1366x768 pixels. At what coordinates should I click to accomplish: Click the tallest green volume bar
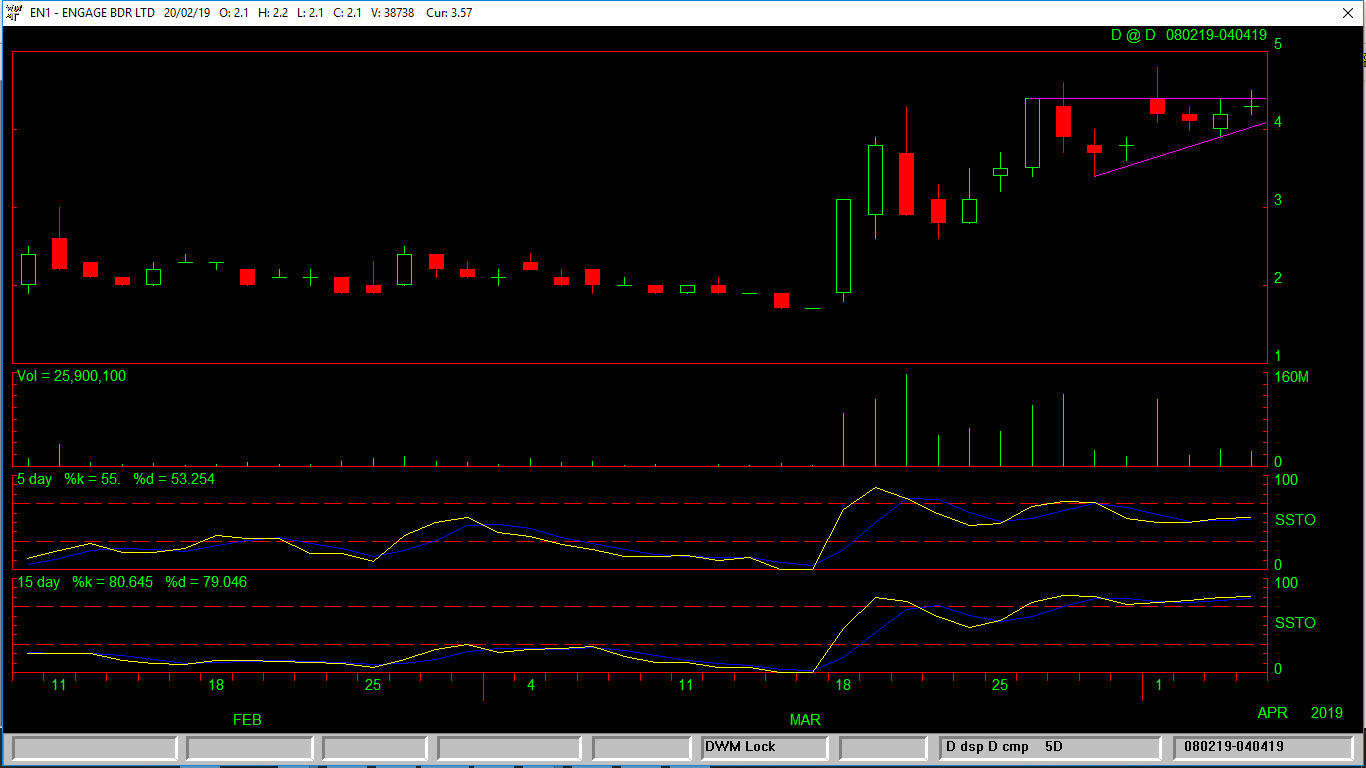point(907,420)
